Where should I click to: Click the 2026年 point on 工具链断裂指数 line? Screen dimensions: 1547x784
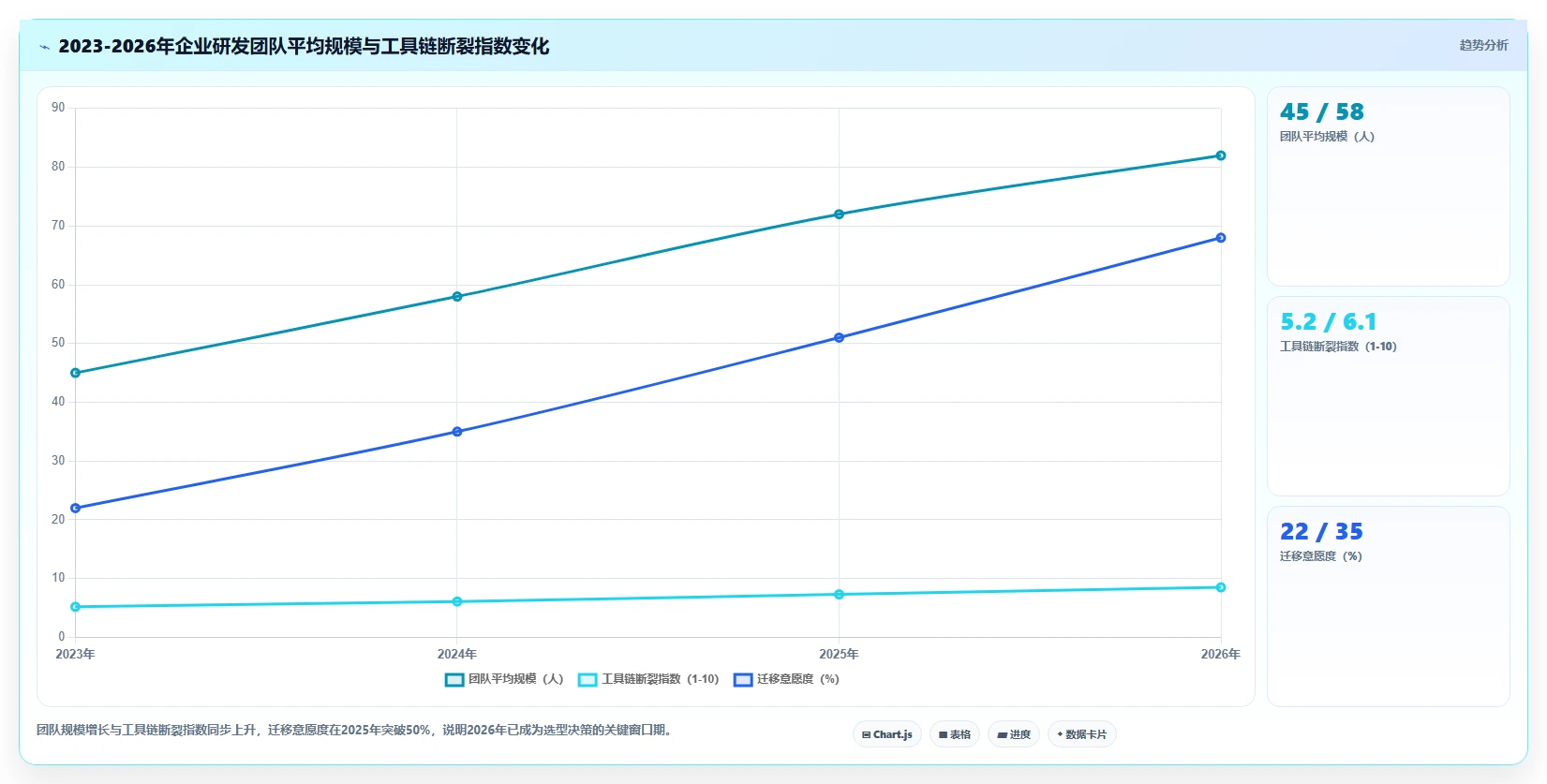coord(1221,587)
